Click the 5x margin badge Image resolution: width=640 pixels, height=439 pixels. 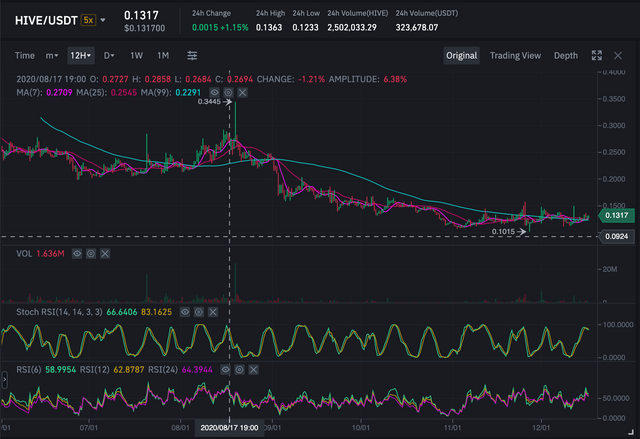(88, 20)
